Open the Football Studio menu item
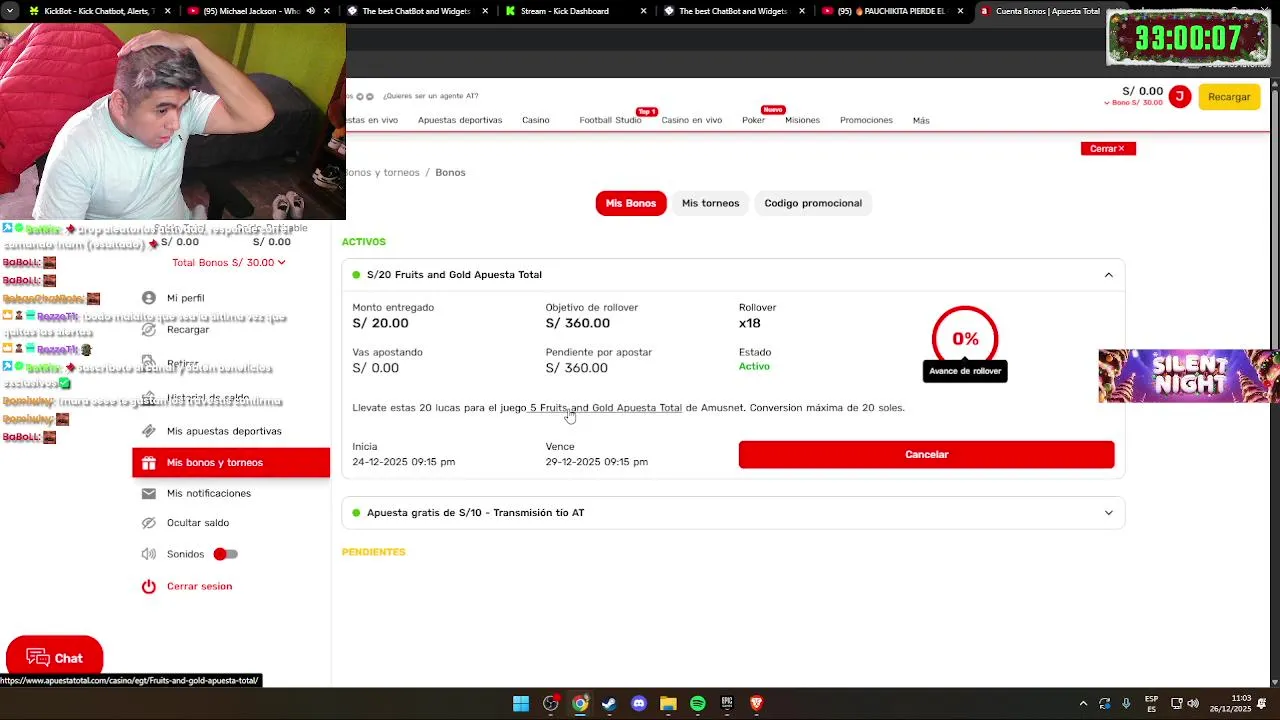This screenshot has width=1280, height=720. [x=610, y=120]
